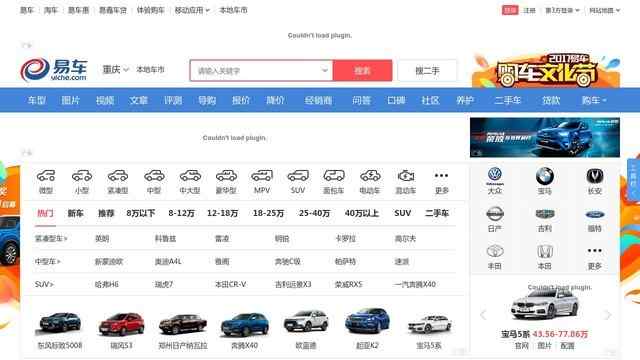Switch to the 热门 tab

click(45, 213)
